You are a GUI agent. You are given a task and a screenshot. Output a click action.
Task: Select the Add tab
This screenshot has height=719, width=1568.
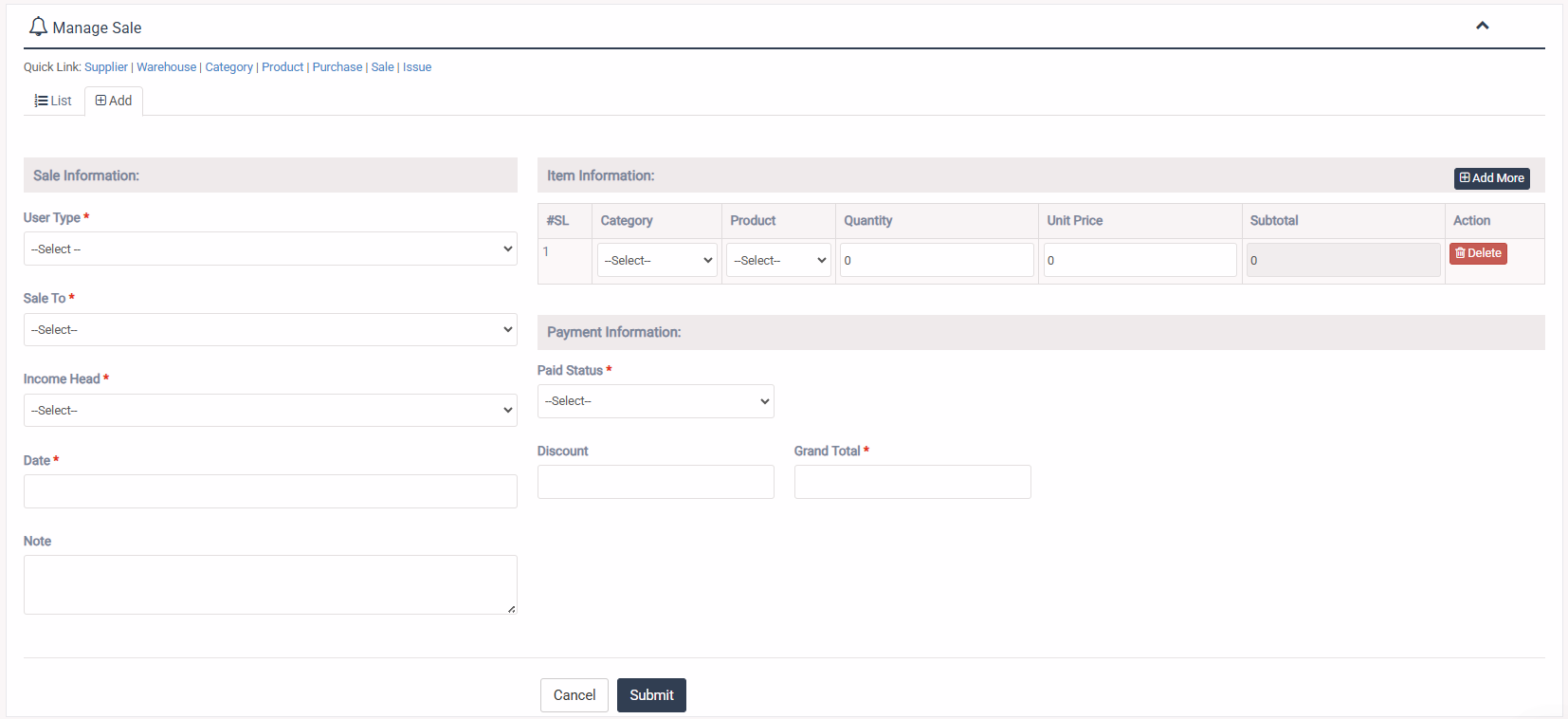pos(114,101)
